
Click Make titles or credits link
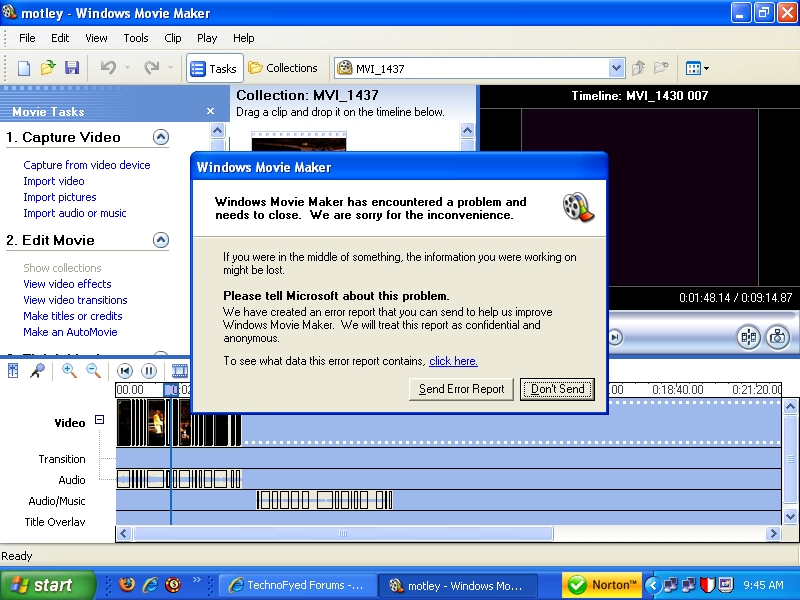72,316
